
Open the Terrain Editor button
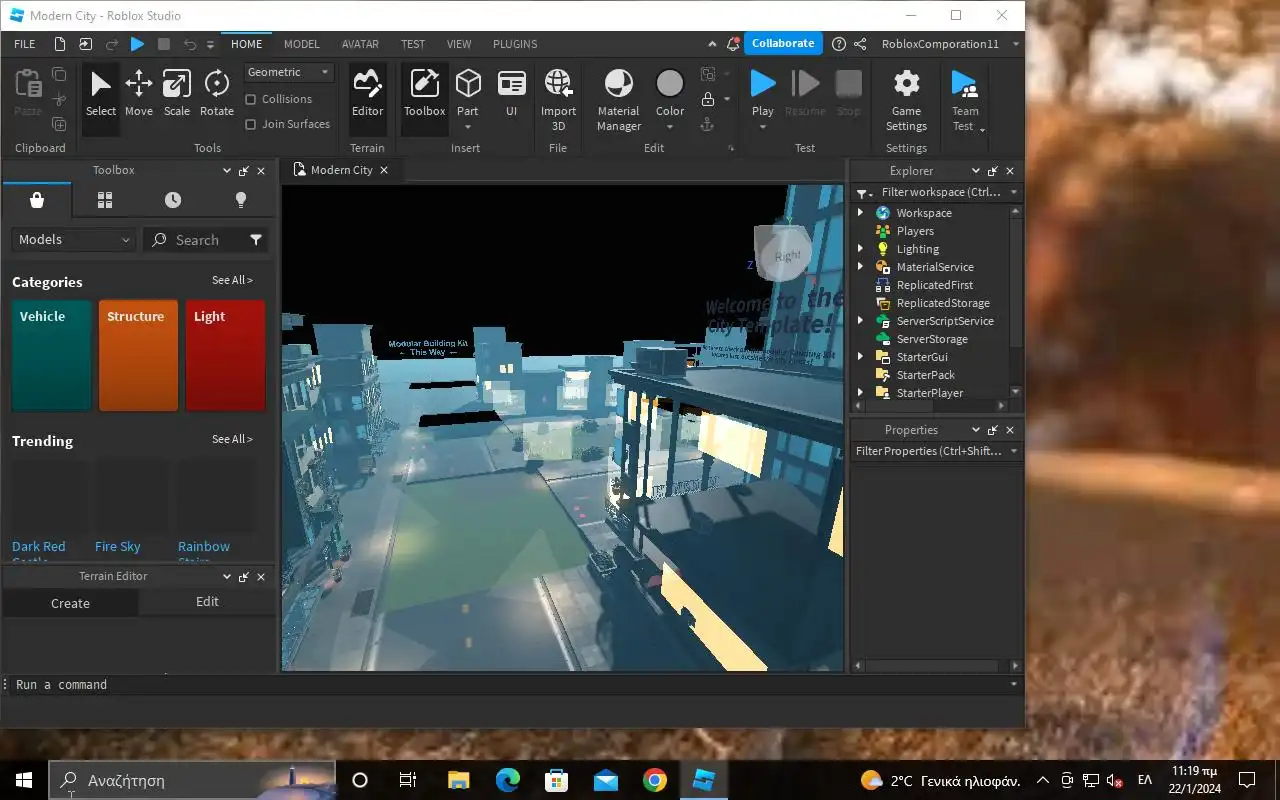pos(367,97)
